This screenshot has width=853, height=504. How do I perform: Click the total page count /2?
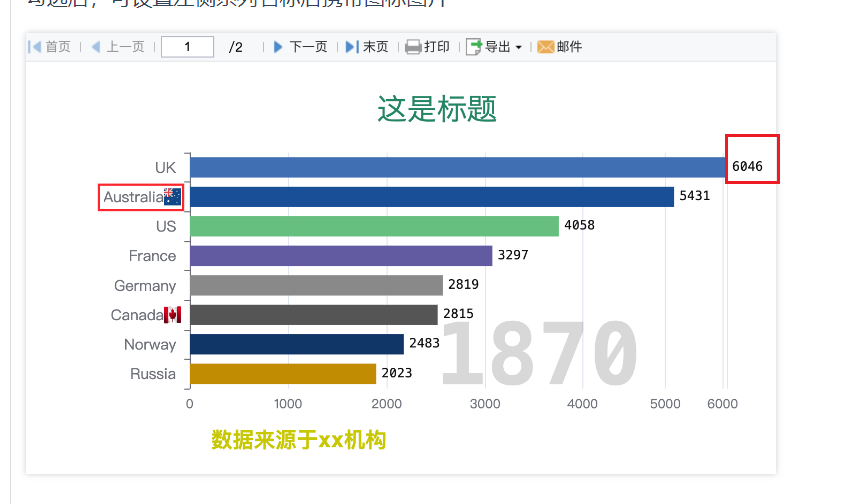point(236,47)
